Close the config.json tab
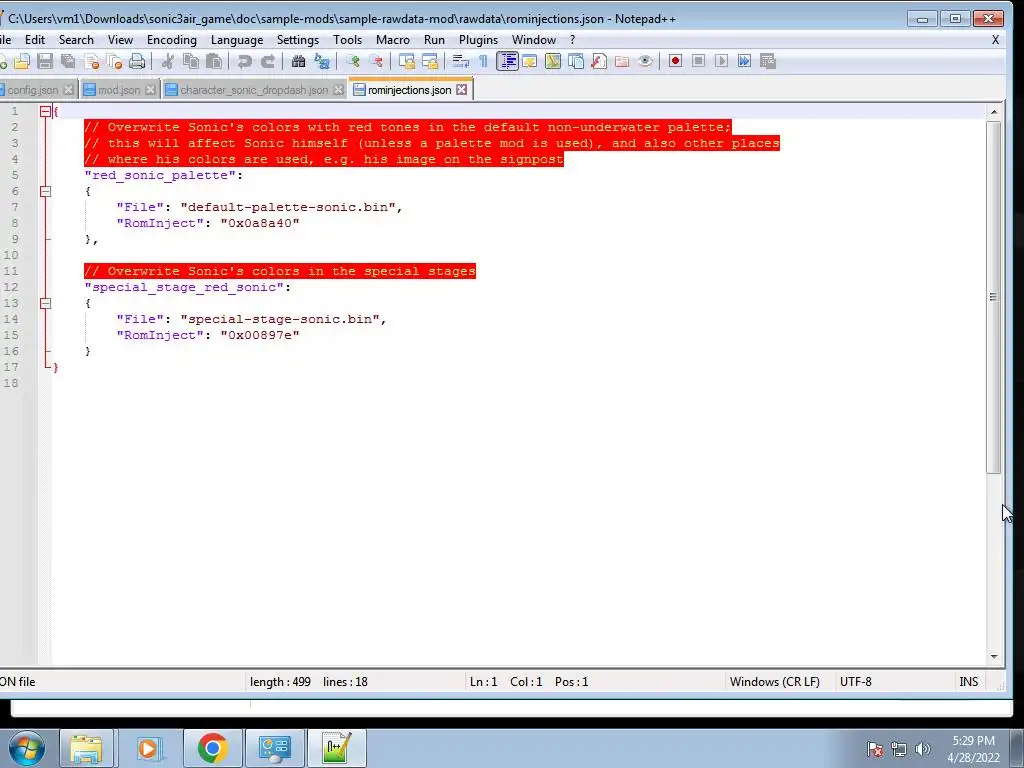The width and height of the screenshot is (1024, 768). coord(69,90)
